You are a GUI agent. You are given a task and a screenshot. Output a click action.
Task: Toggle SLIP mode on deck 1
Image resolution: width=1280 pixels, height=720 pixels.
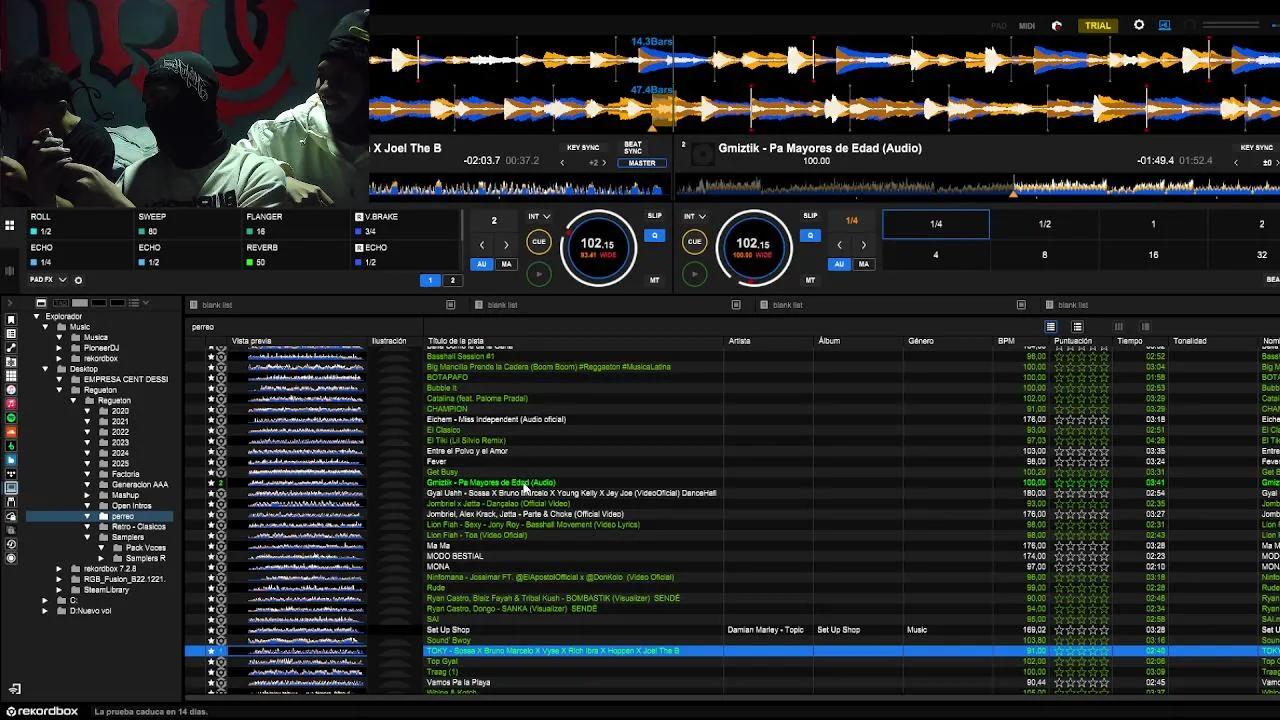coord(654,216)
